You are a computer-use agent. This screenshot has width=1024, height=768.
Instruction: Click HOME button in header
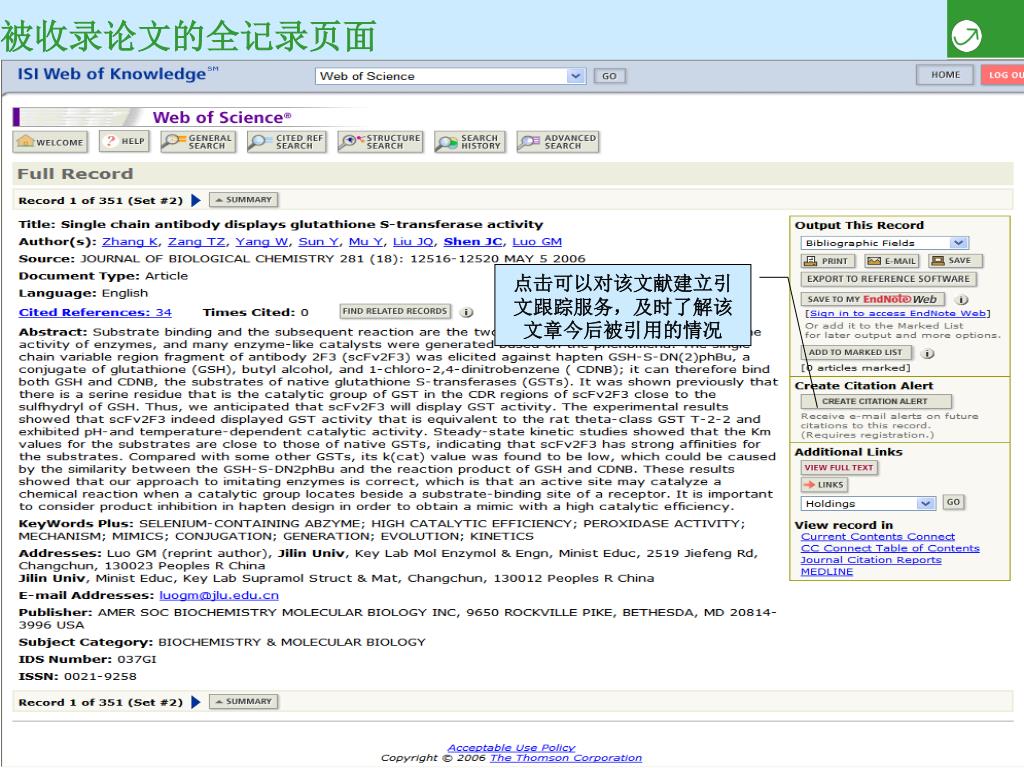pyautogui.click(x=945, y=74)
